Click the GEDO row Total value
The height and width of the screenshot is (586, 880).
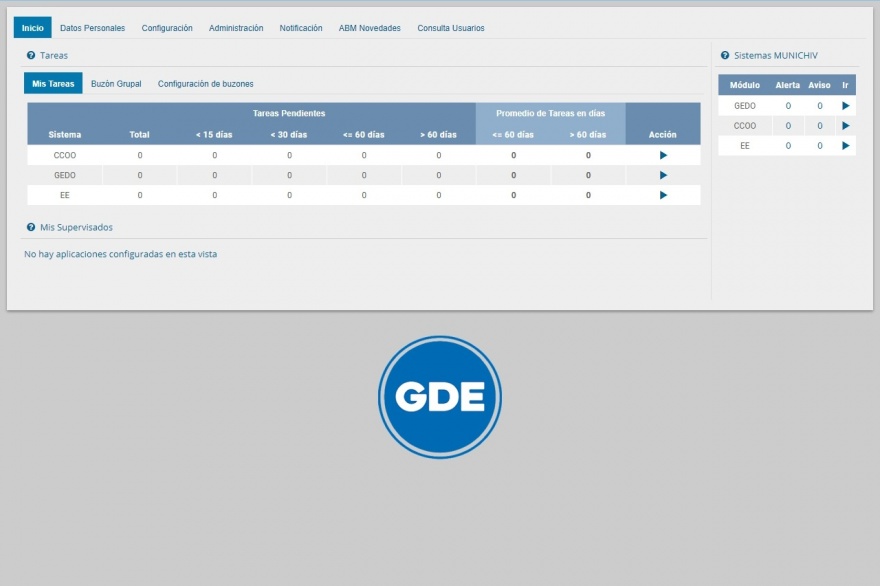[x=140, y=175]
